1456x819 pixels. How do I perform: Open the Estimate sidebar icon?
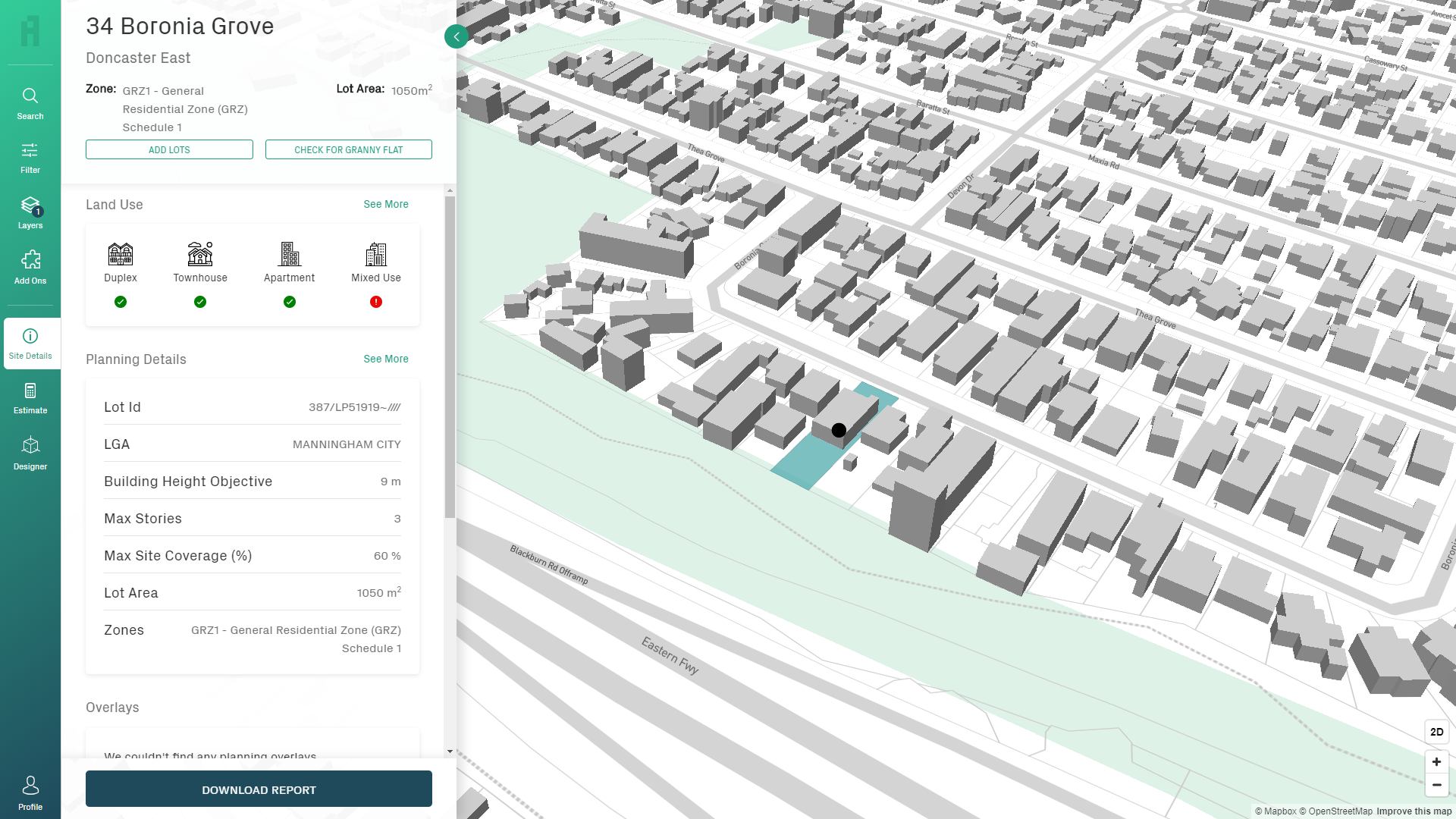[x=30, y=397]
